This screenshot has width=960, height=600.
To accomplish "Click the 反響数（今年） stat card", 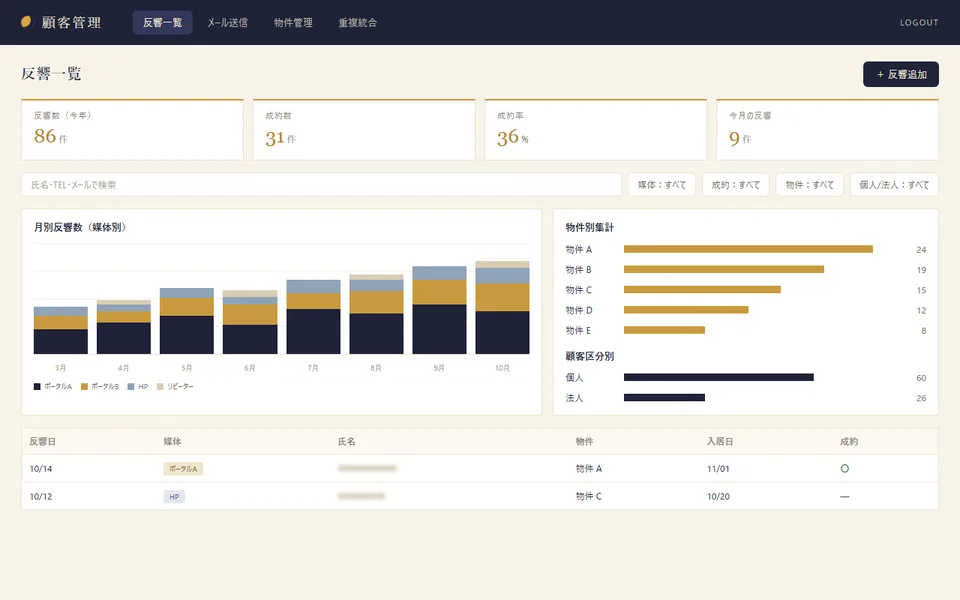I will (132, 130).
